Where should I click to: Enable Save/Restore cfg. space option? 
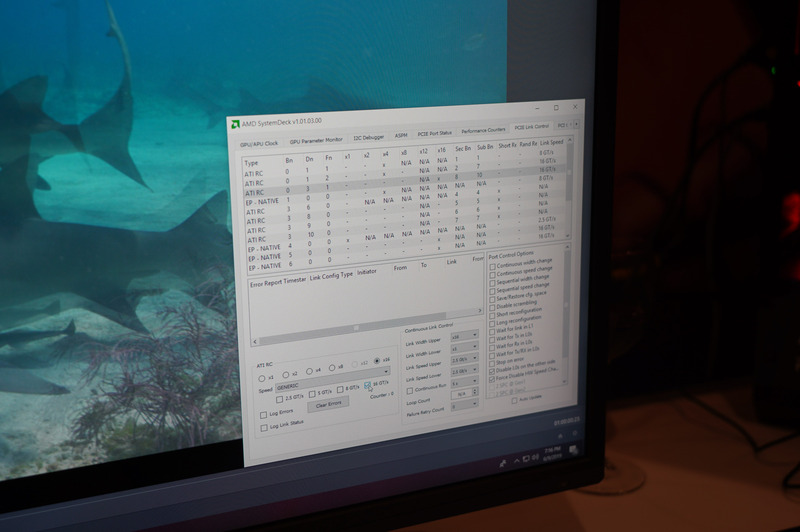point(492,299)
